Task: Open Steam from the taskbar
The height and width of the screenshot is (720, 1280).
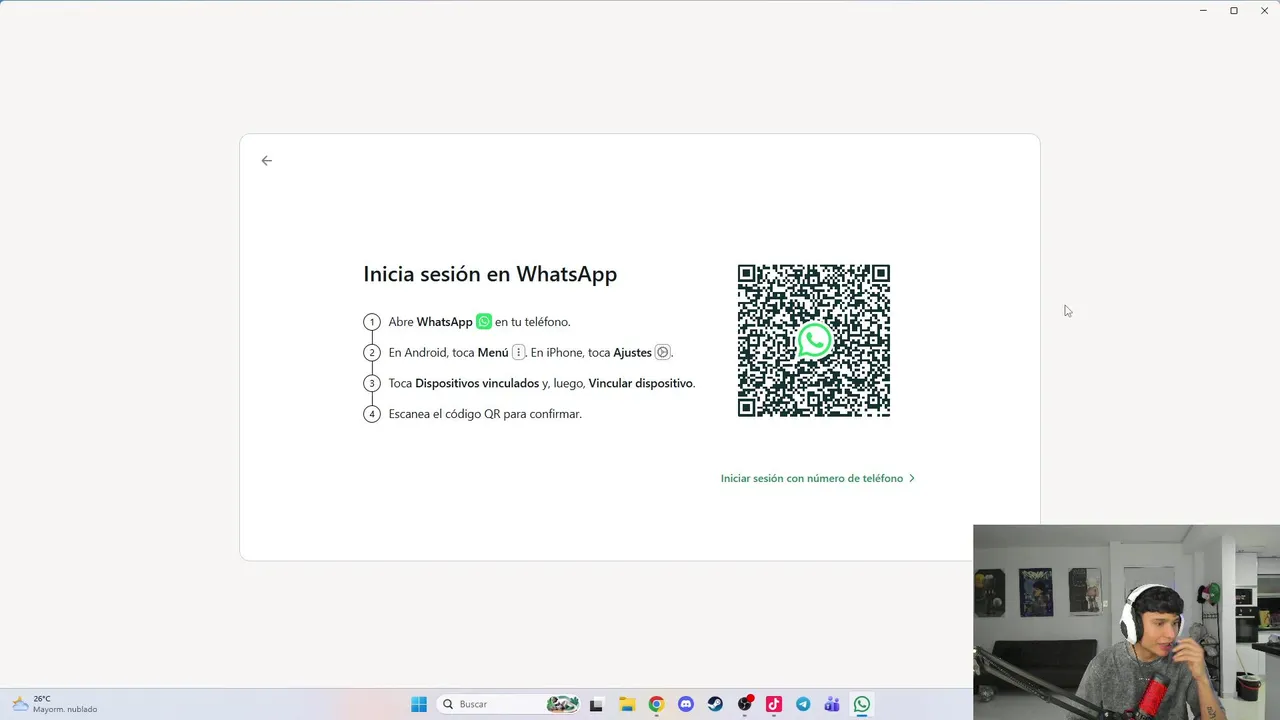Action: (715, 704)
